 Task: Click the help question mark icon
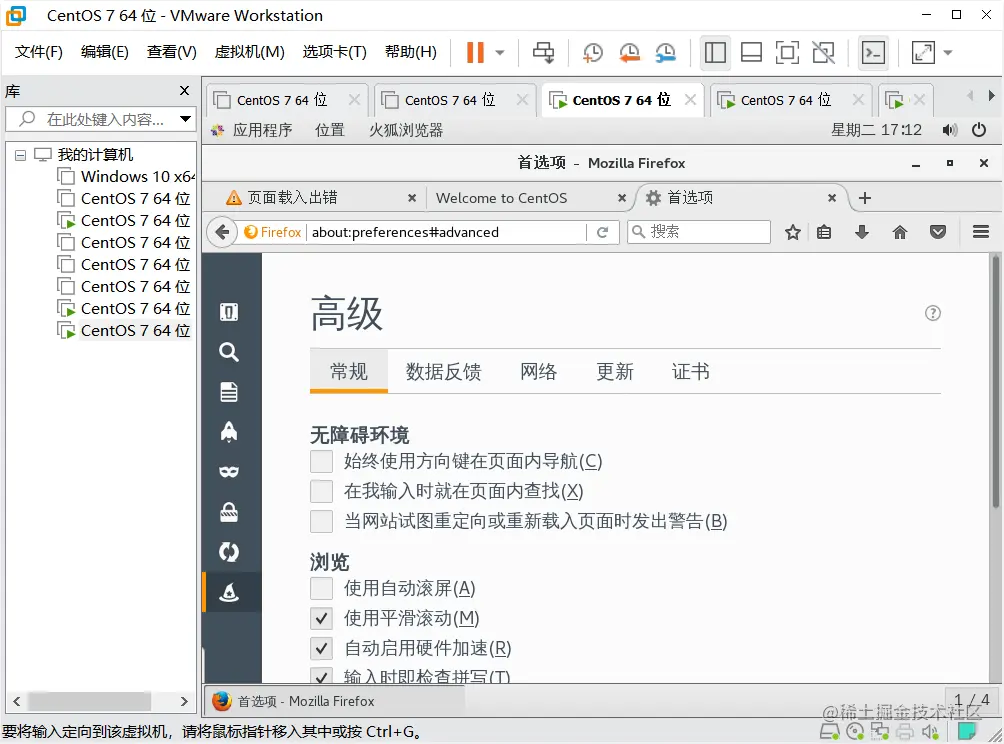[x=933, y=313]
